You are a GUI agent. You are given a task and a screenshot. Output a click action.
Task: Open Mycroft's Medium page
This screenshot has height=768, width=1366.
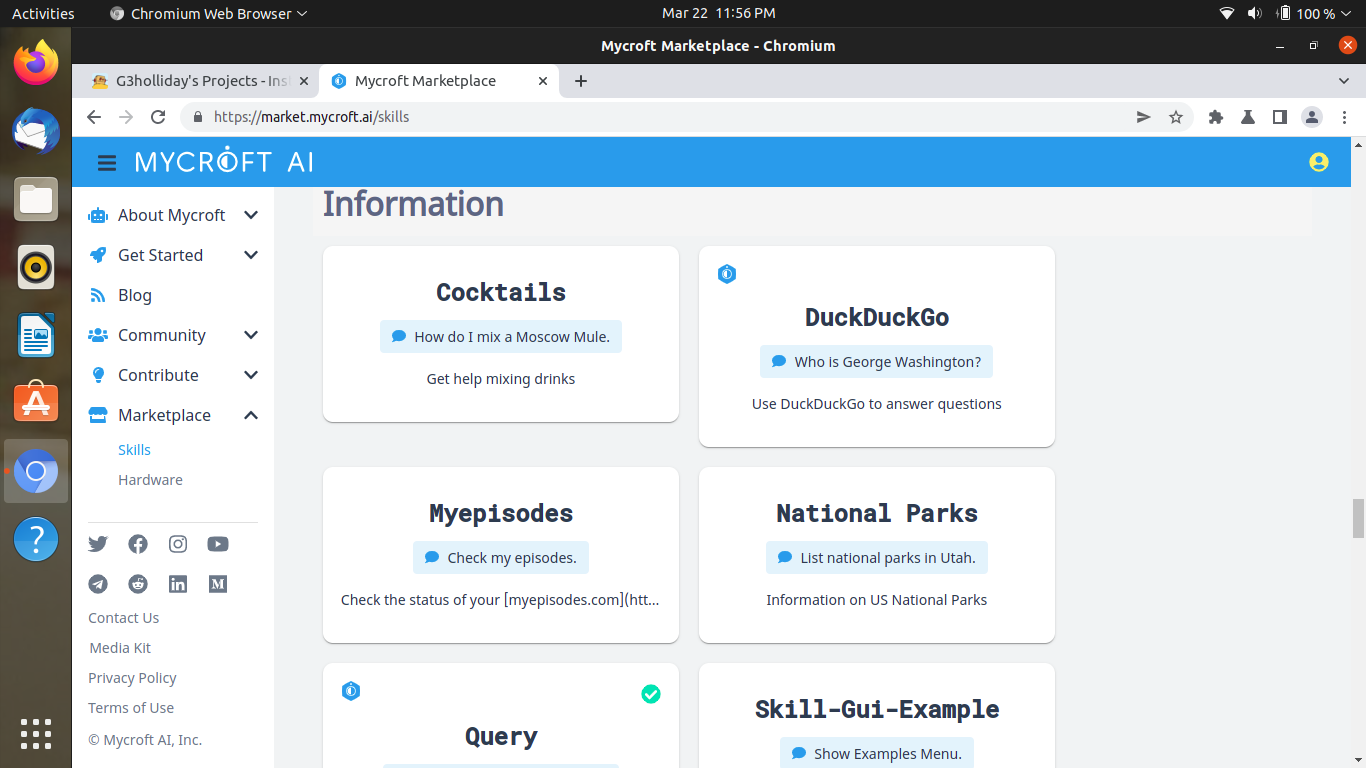[x=218, y=584]
